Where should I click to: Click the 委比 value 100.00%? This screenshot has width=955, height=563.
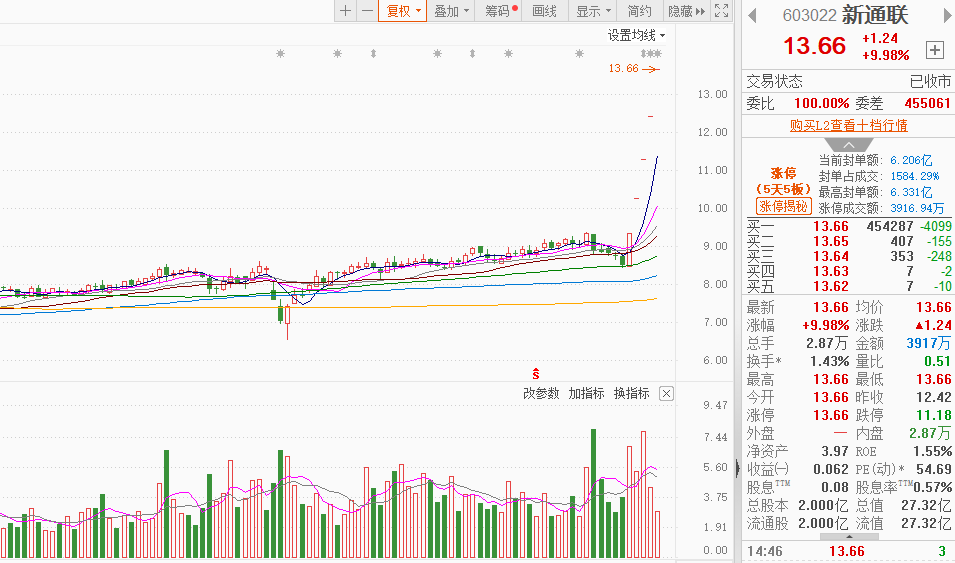(x=822, y=103)
